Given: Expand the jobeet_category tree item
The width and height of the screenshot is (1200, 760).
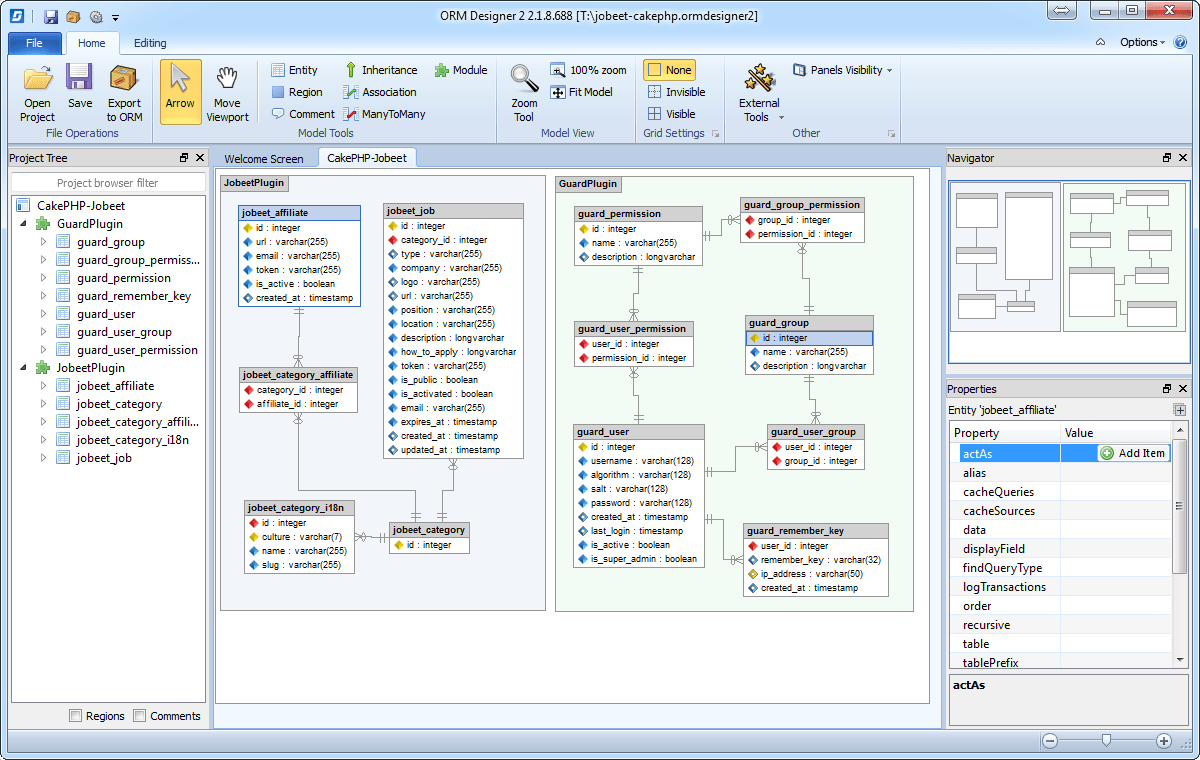Looking at the screenshot, I should [x=43, y=404].
